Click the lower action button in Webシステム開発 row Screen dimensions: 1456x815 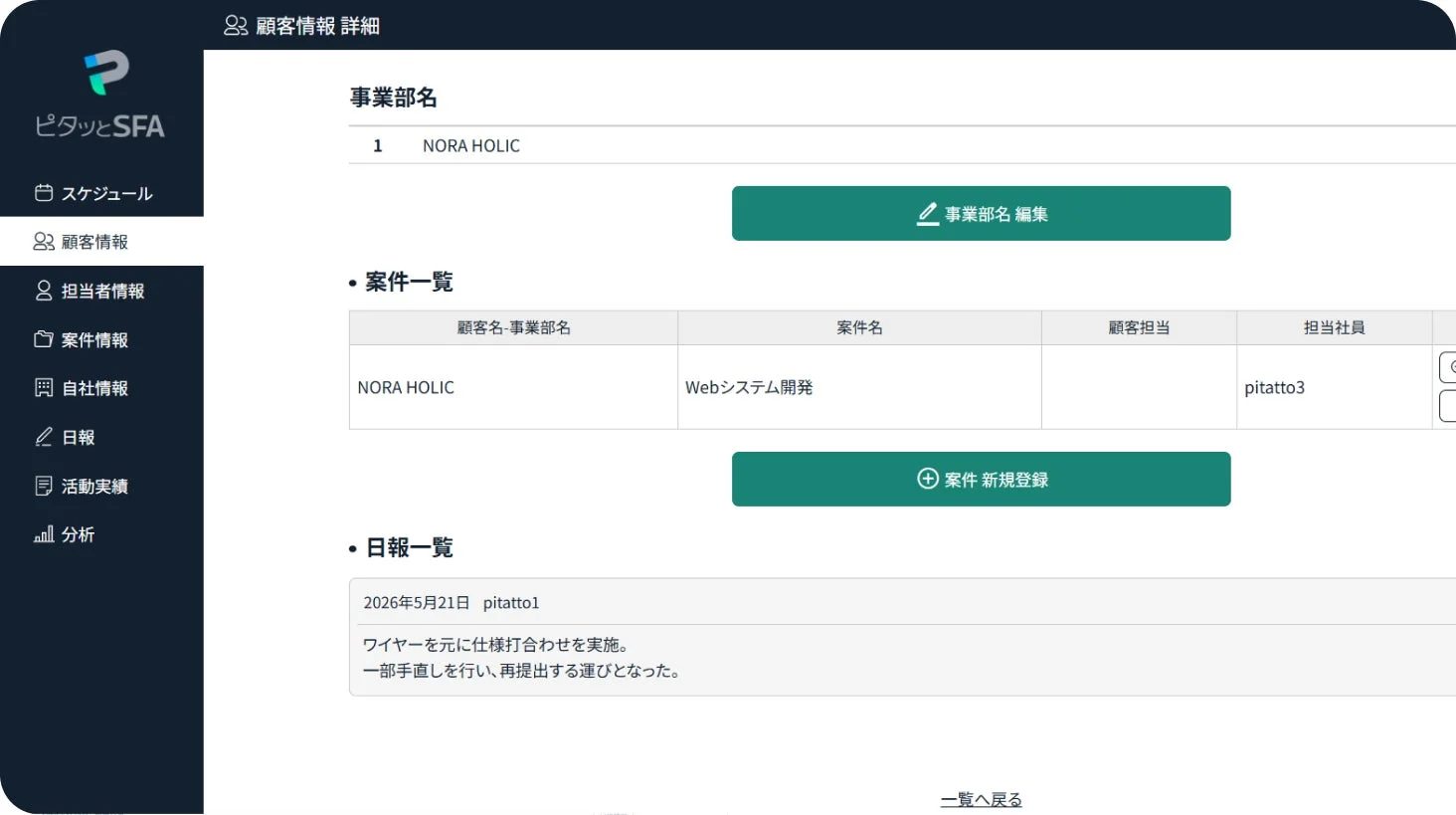(1448, 406)
